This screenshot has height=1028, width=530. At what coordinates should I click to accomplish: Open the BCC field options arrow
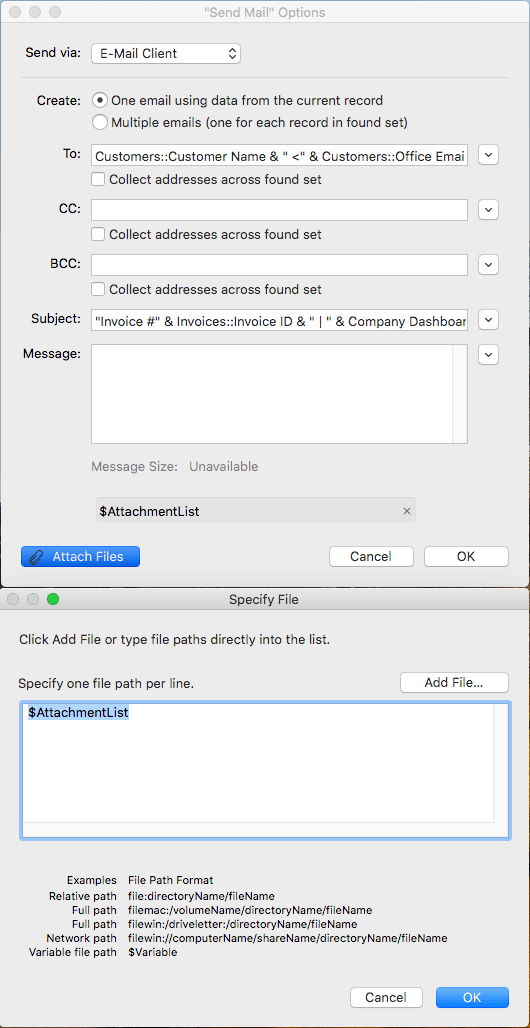click(489, 264)
